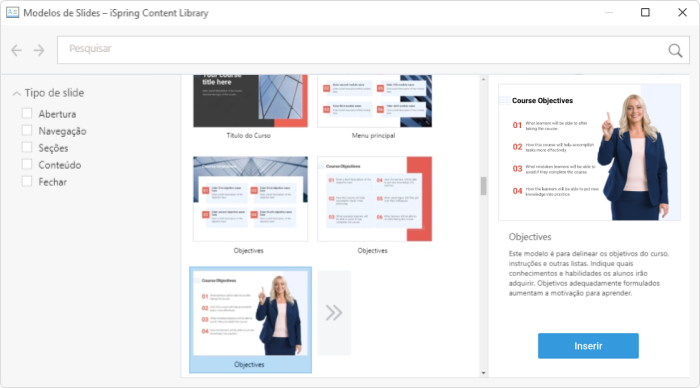Select the Fechar filter checkbox
Screen dimensions: 700x388
[x=27, y=181]
